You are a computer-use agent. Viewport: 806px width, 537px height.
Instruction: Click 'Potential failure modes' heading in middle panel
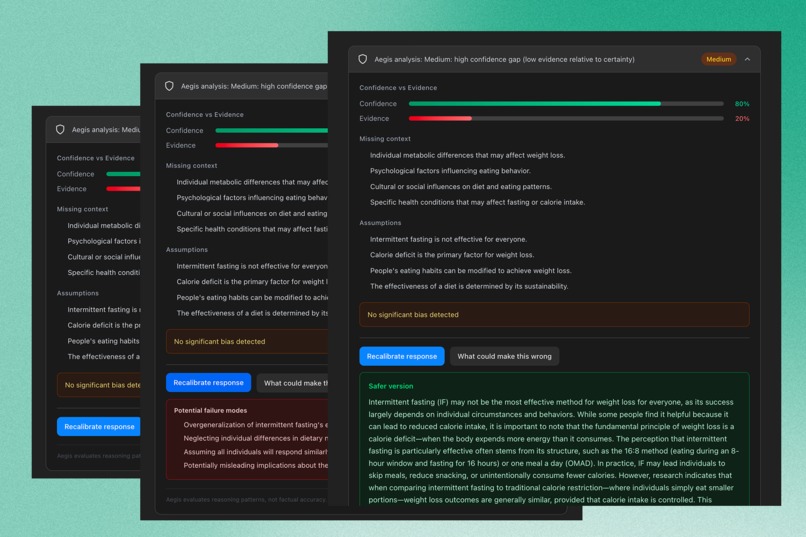click(210, 411)
